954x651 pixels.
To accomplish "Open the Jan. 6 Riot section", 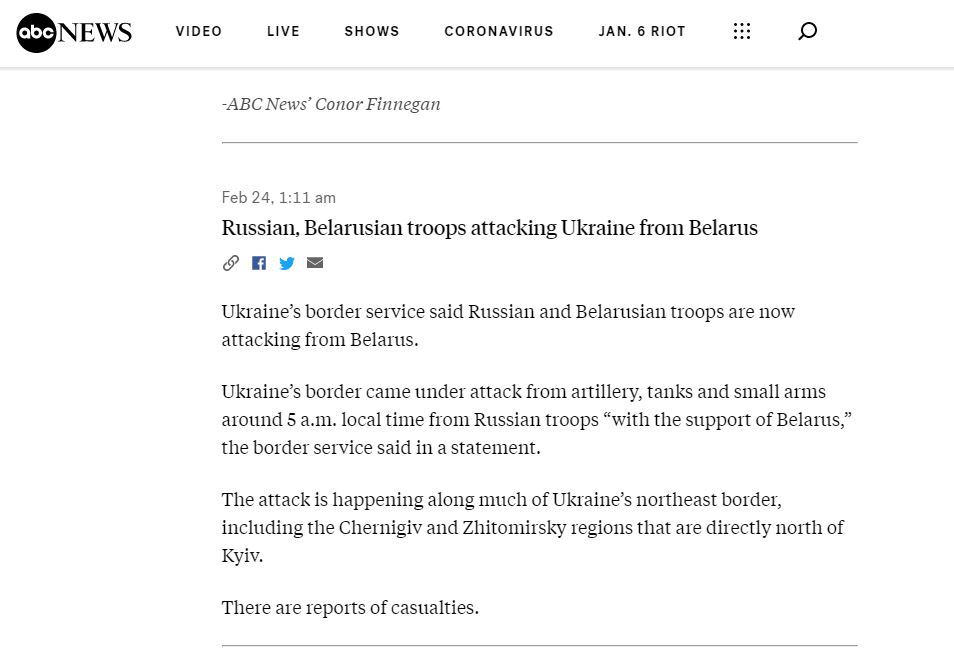I will click(x=642, y=31).
